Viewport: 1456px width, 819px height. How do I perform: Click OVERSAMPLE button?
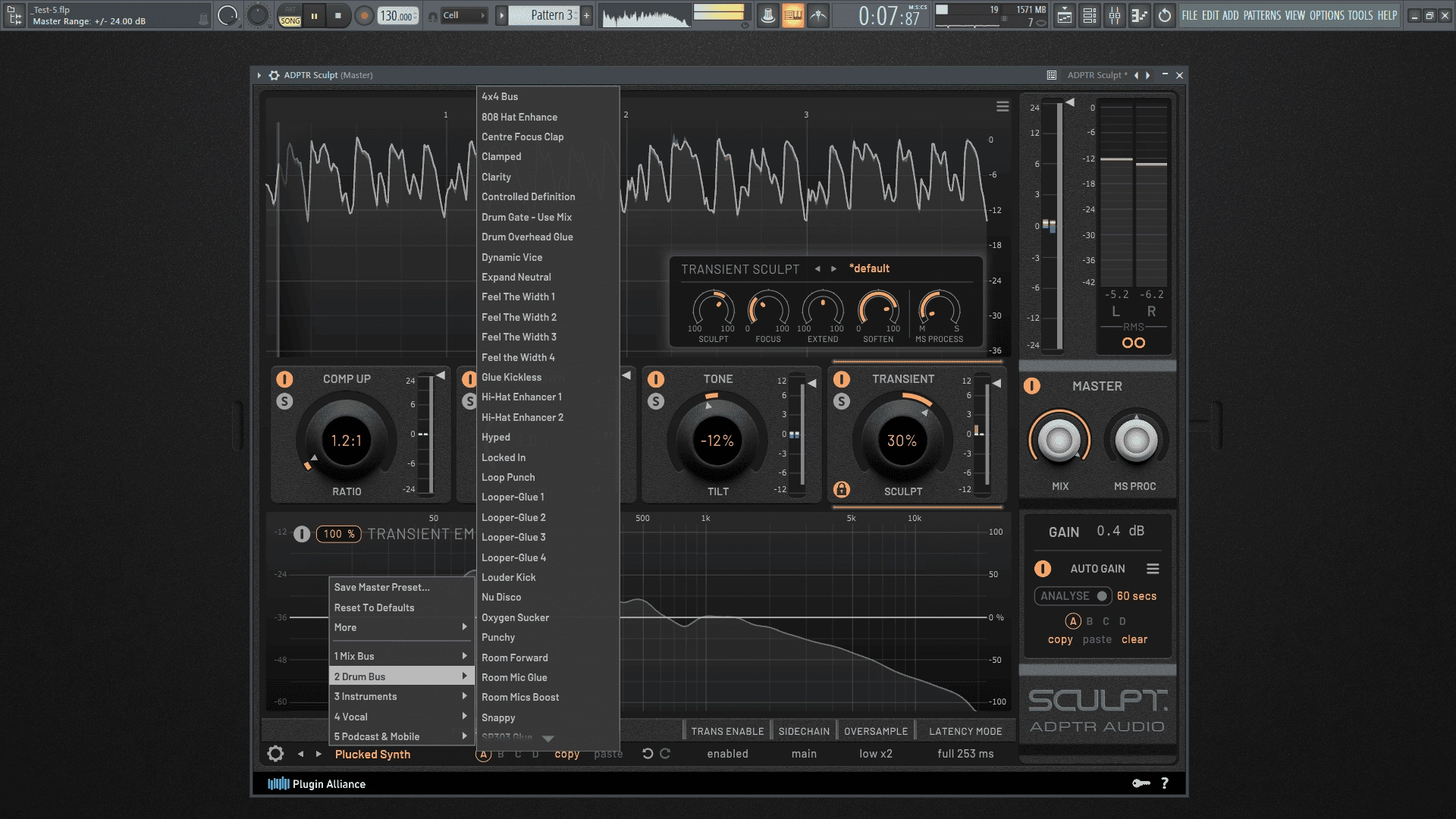point(876,731)
